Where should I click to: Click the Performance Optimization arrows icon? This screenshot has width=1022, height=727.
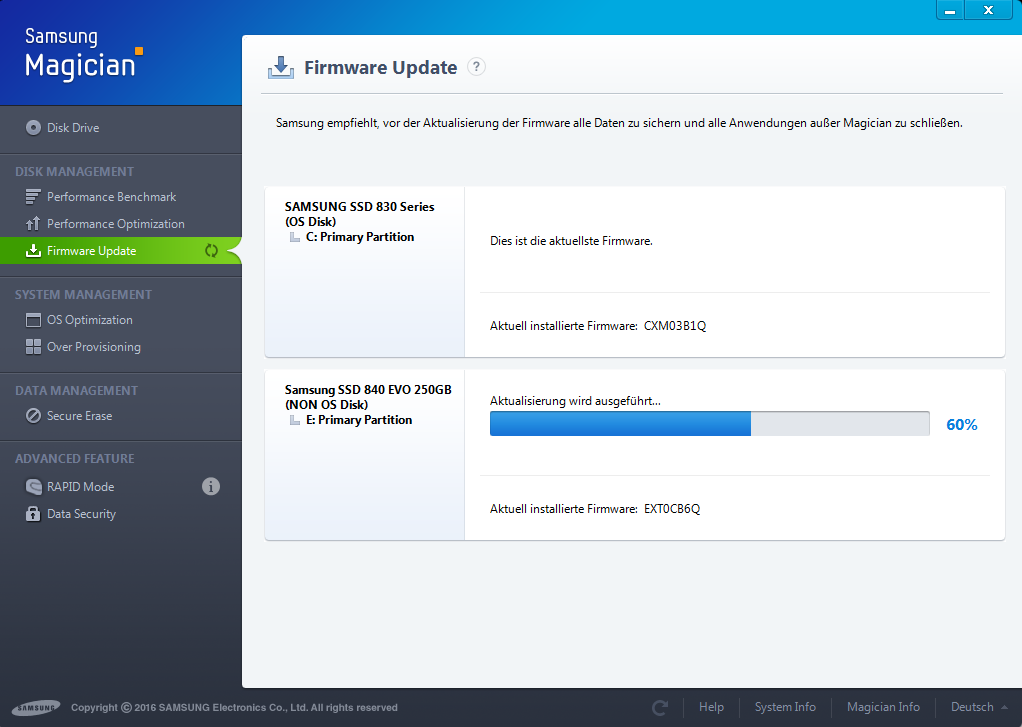pyautogui.click(x=33, y=224)
